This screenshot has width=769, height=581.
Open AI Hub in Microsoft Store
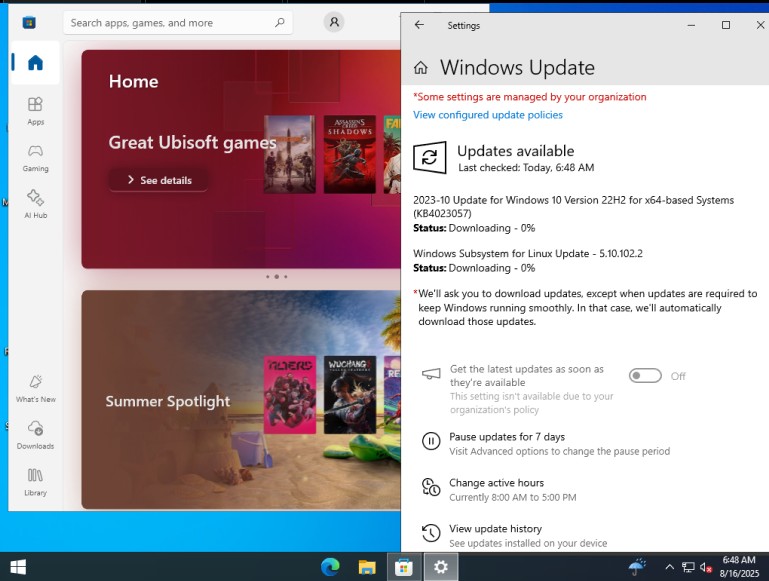coord(35,204)
